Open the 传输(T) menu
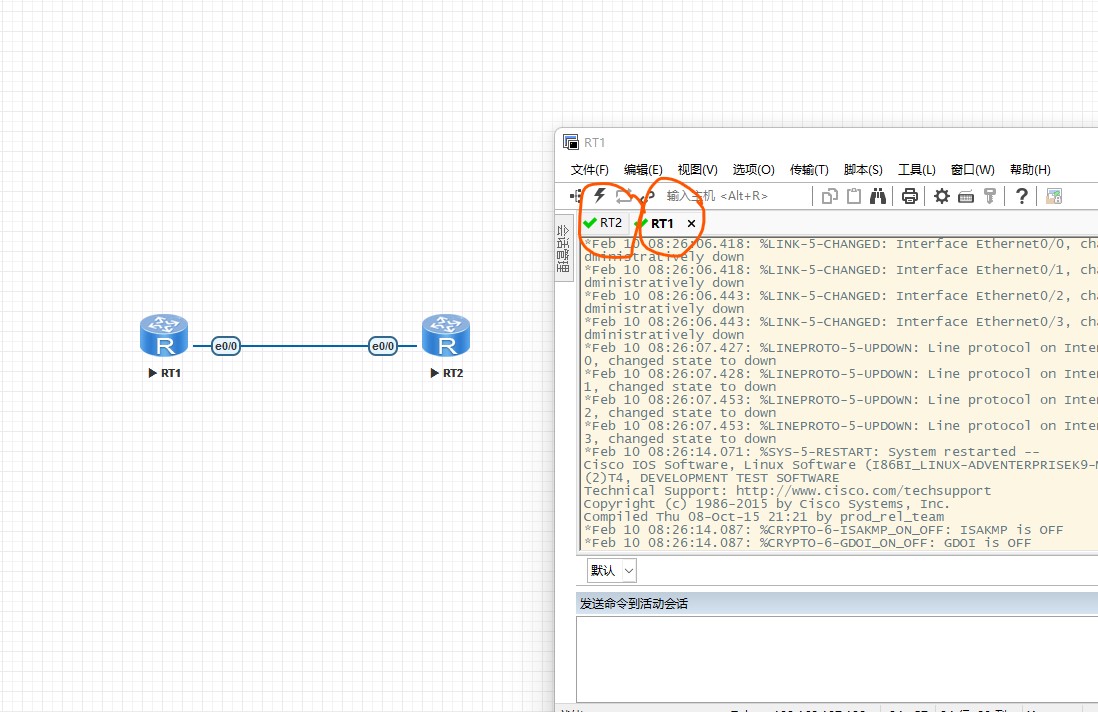This screenshot has width=1098, height=712. point(809,169)
